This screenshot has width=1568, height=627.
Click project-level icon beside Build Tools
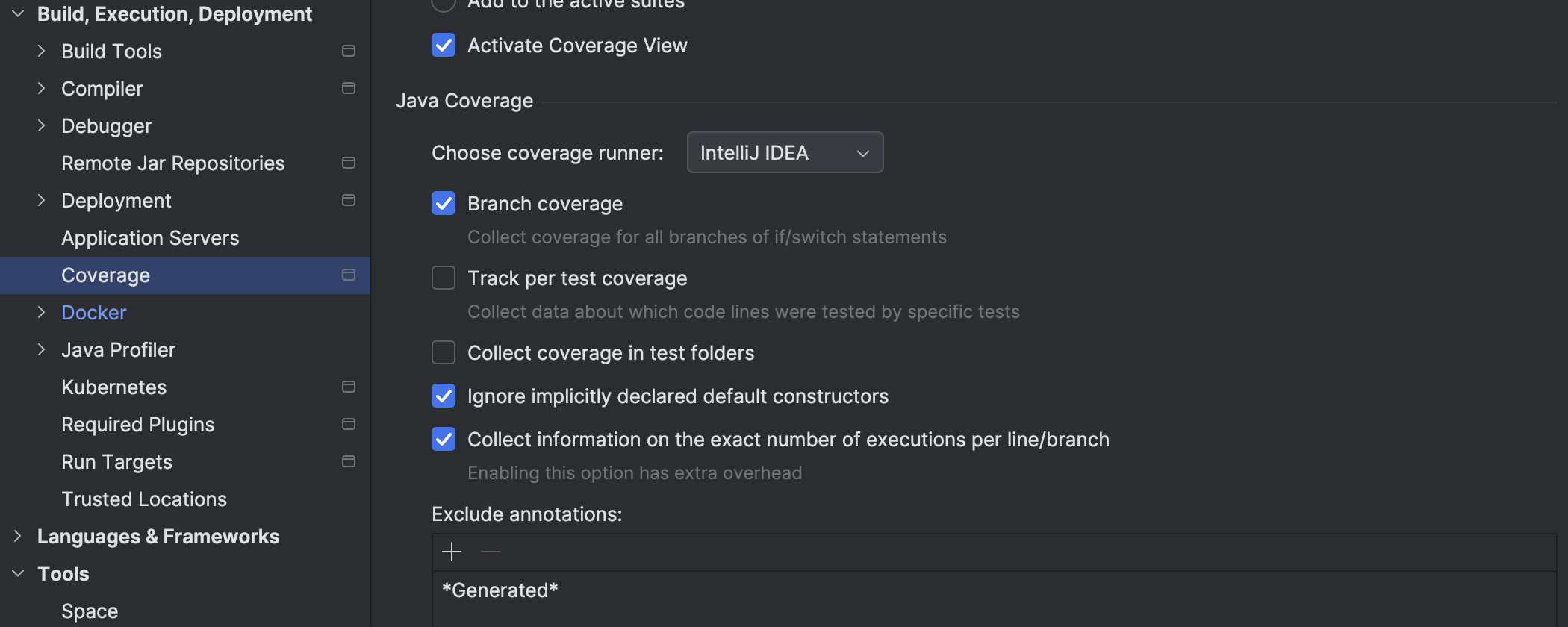point(349,51)
